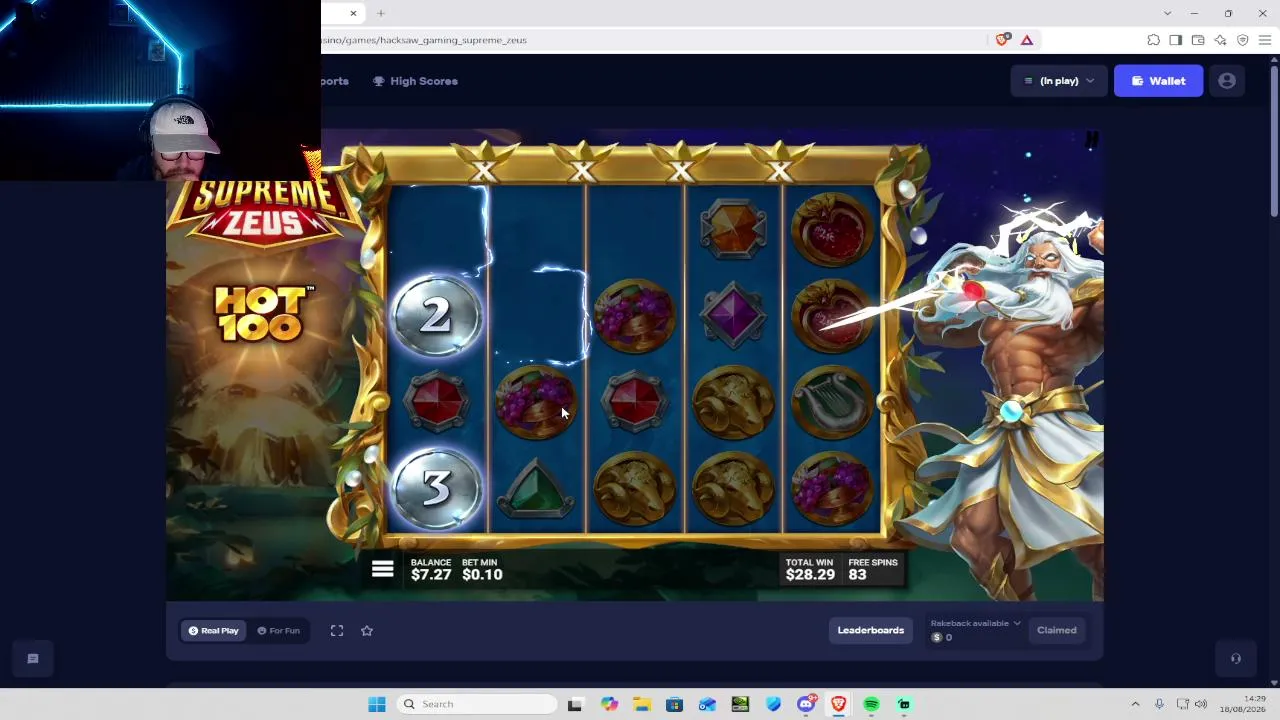
Task: Open the live support headset icon
Action: pyautogui.click(x=1236, y=658)
